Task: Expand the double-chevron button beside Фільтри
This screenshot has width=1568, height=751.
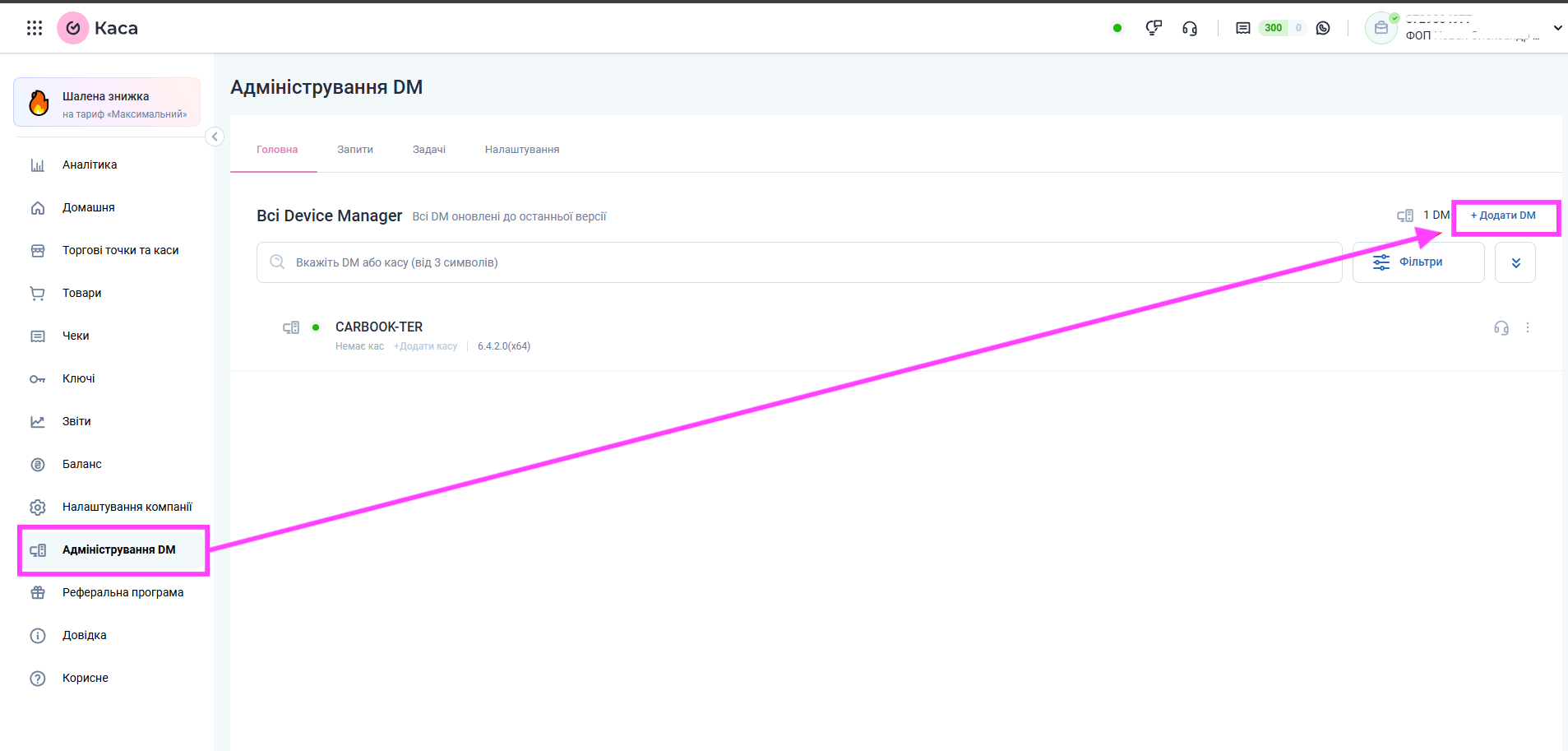Action: (1515, 262)
